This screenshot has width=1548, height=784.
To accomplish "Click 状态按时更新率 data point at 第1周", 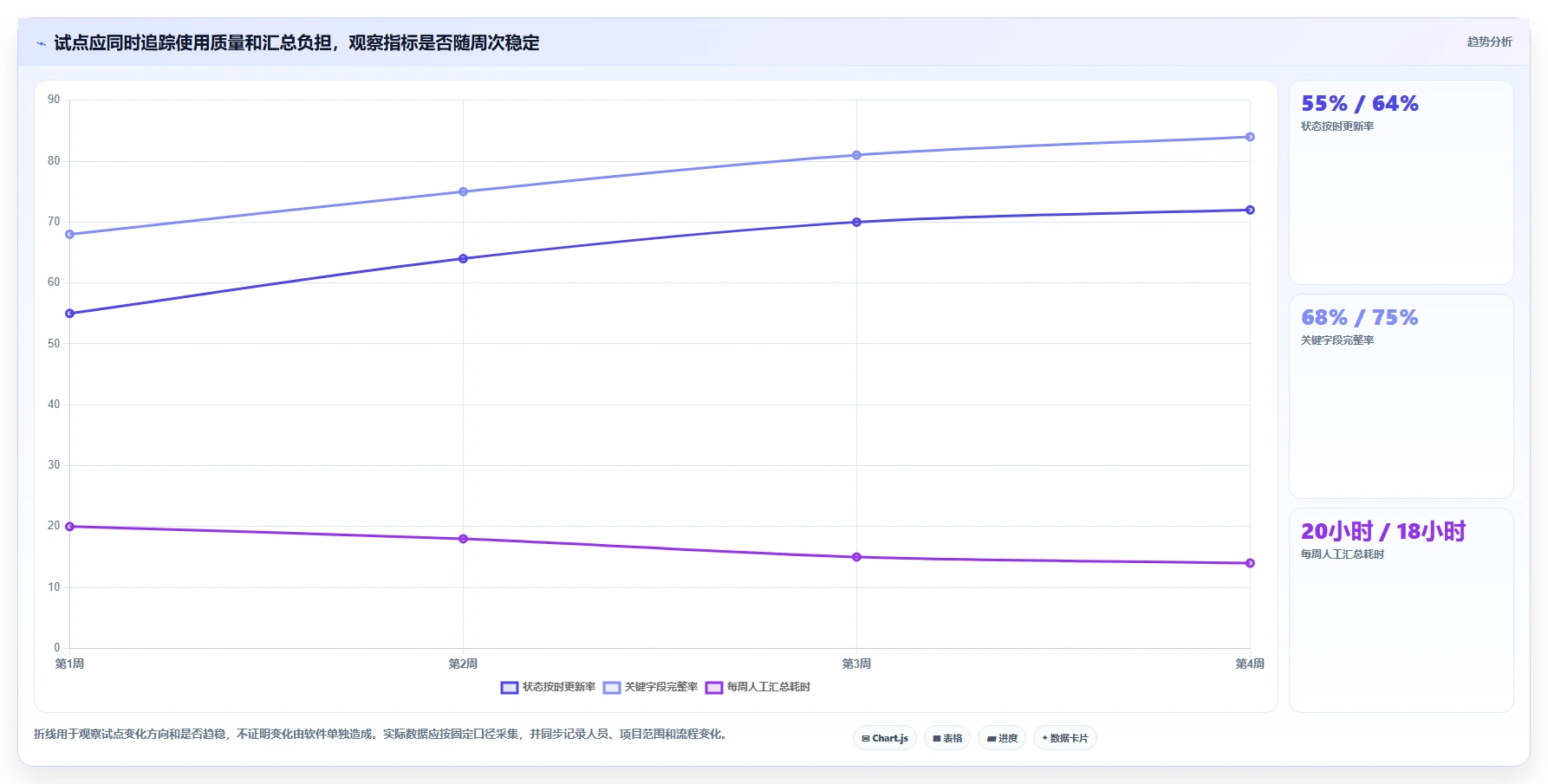I will click(x=70, y=314).
